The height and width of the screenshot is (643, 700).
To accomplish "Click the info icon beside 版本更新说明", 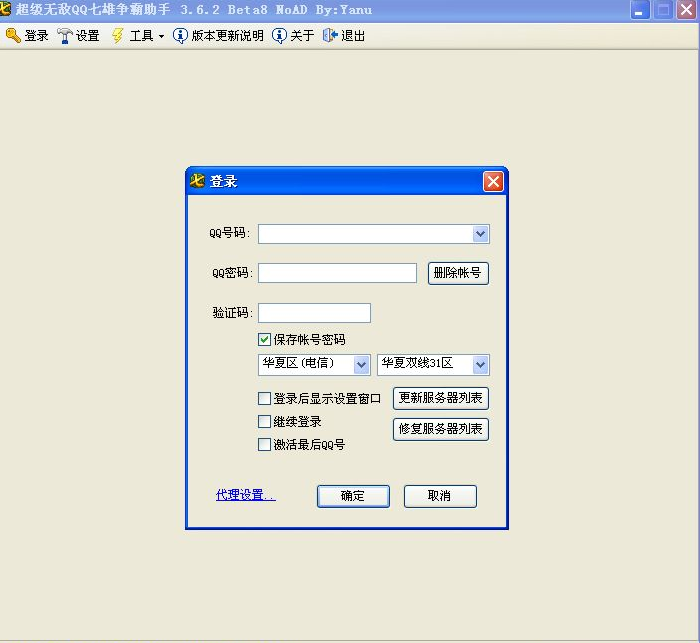I will (180, 36).
